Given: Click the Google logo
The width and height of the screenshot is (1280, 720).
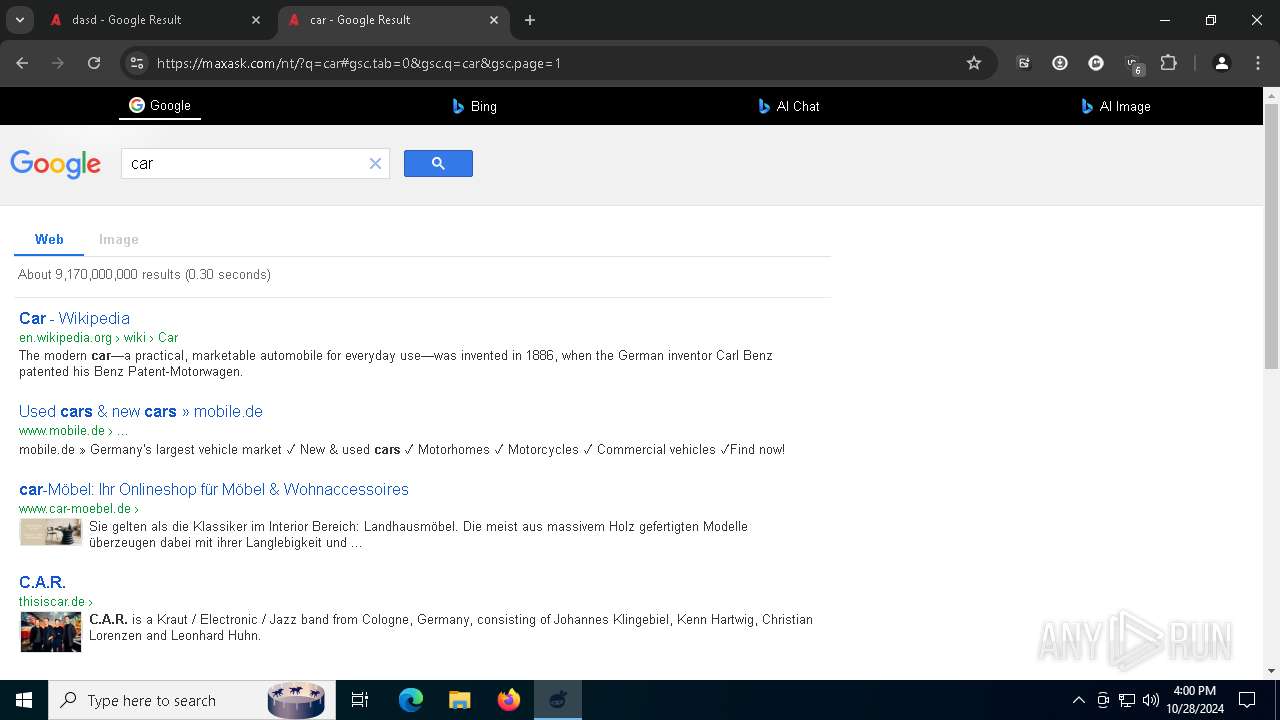Looking at the screenshot, I should coord(56,165).
